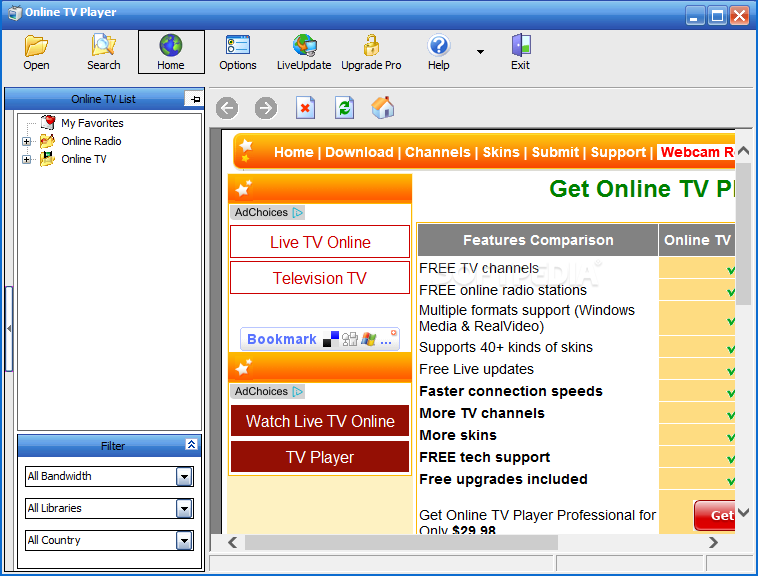Open the Skins page link
Viewport: 758px width, 576px height.
click(x=501, y=152)
